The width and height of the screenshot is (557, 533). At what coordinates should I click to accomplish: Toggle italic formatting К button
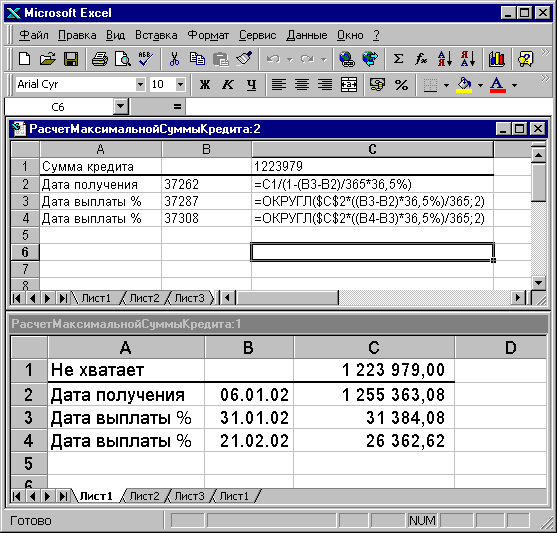click(x=228, y=85)
